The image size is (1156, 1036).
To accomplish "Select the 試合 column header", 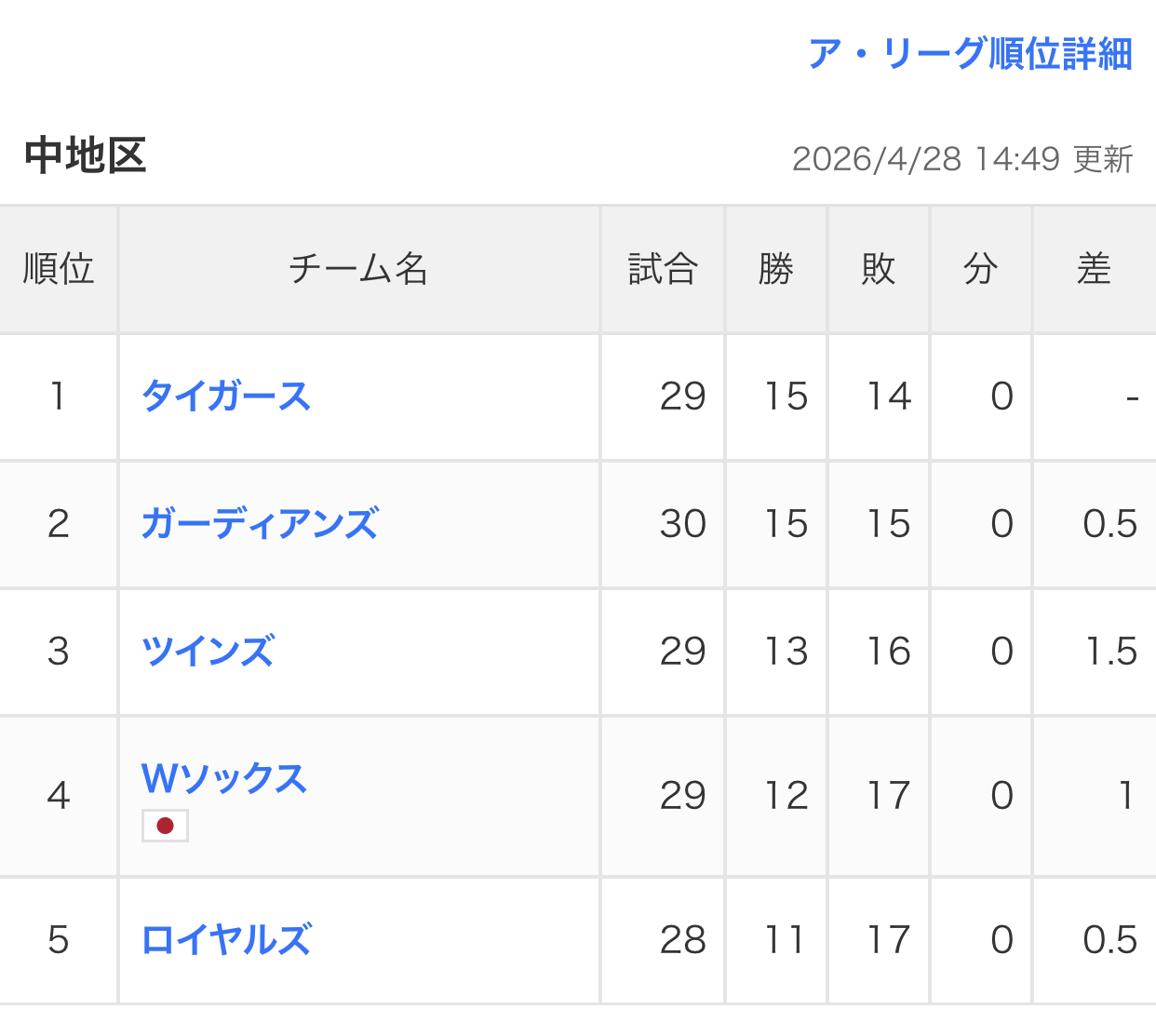I will click(663, 269).
